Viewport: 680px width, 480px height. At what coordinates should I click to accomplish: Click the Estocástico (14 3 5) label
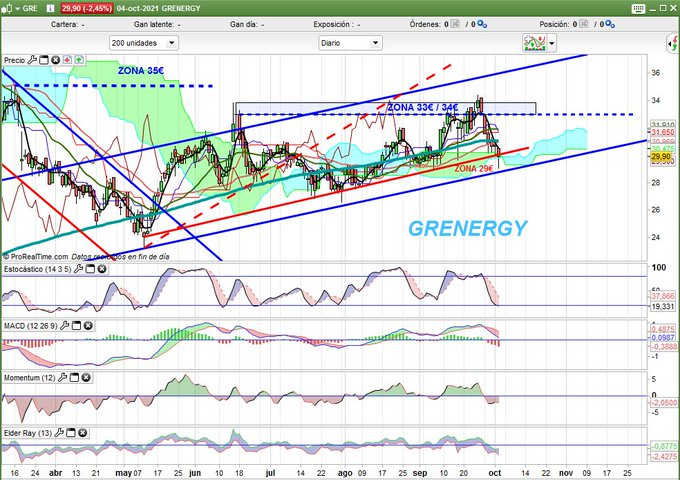(37, 269)
